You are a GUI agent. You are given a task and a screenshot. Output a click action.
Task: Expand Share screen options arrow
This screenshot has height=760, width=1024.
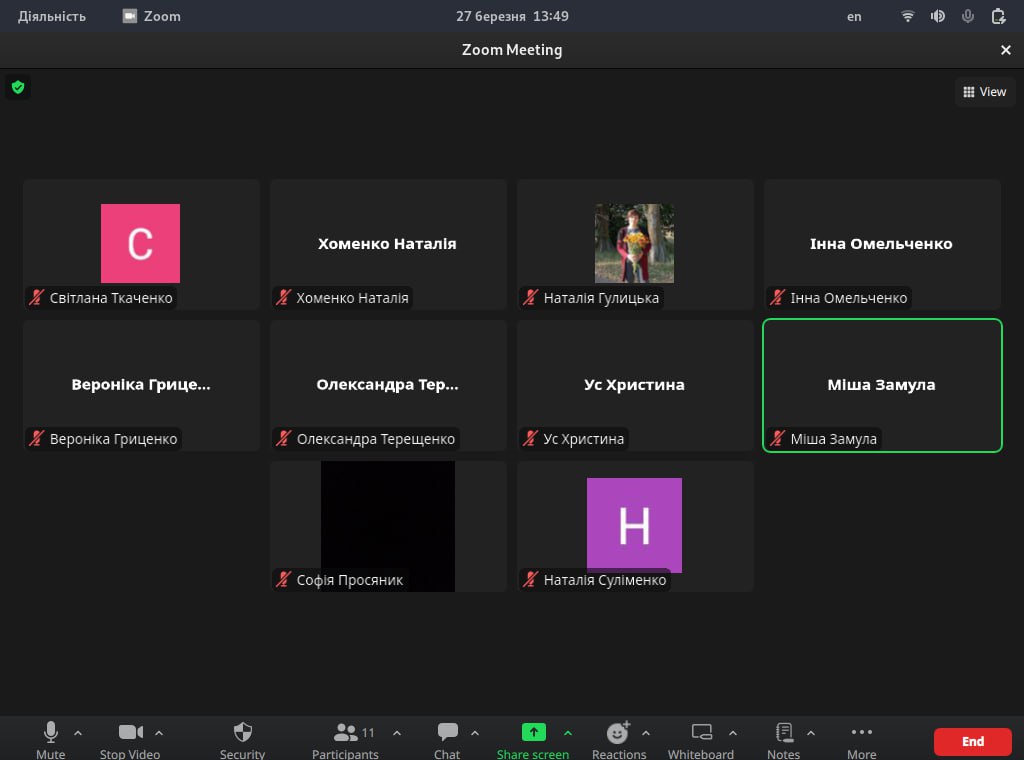click(568, 733)
